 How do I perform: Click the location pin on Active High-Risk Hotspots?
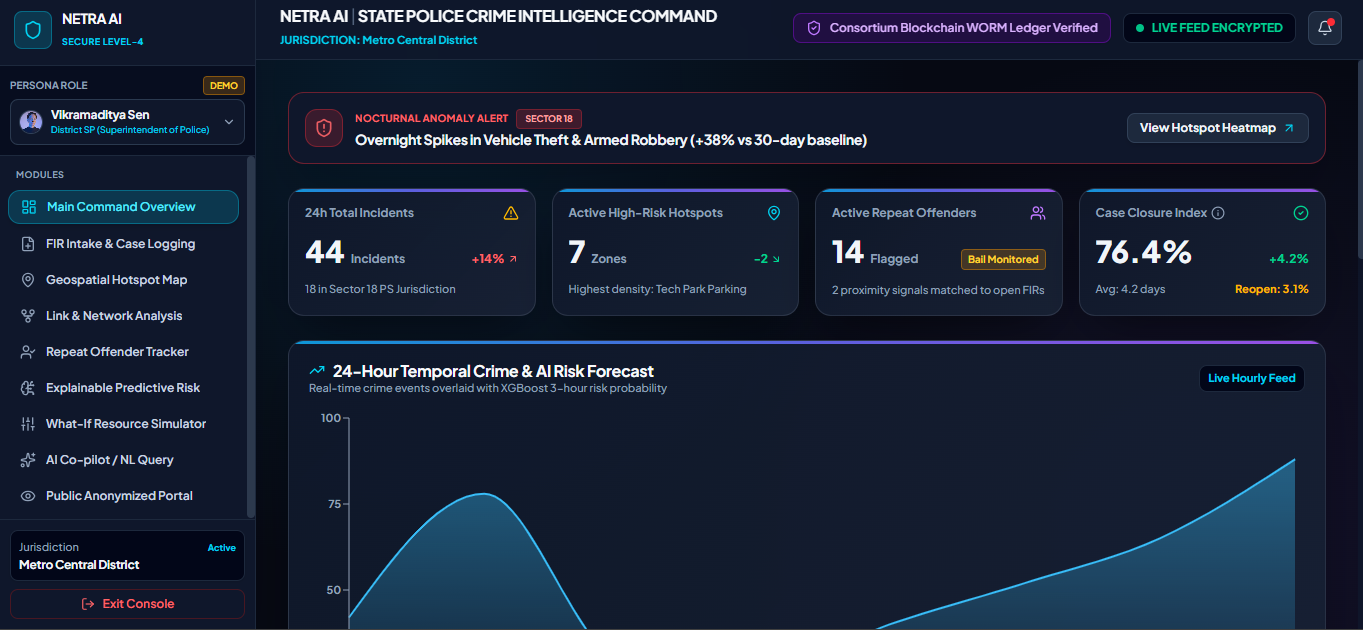[x=774, y=213]
